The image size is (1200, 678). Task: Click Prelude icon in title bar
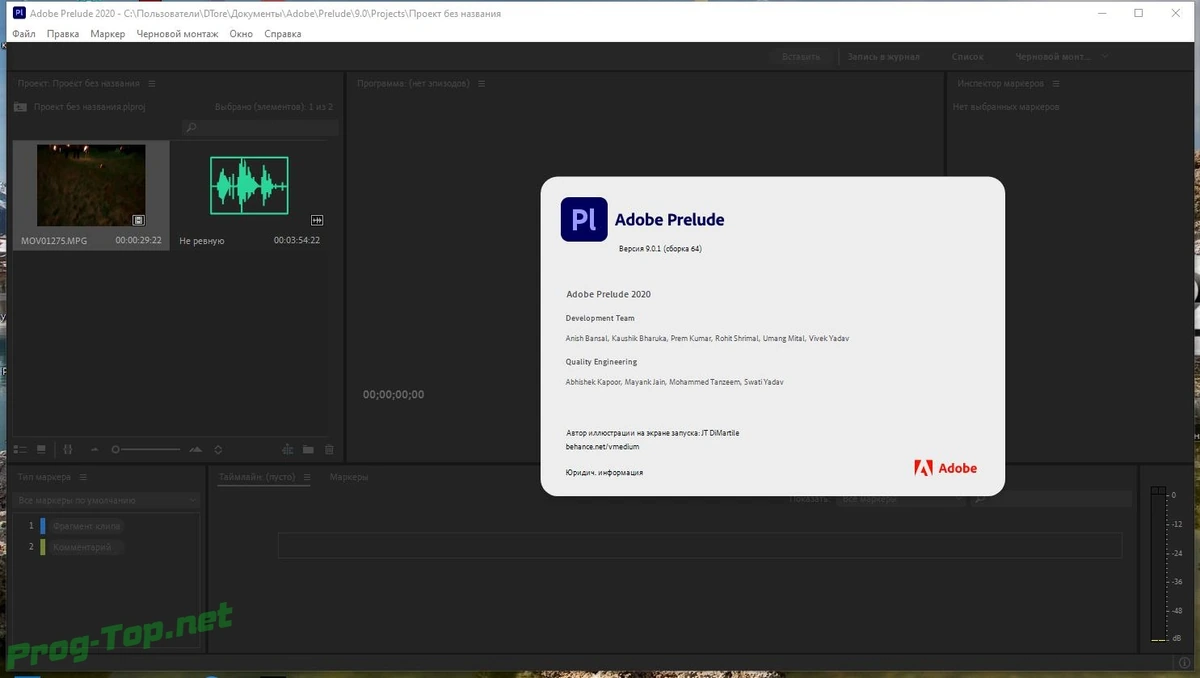click(x=19, y=13)
